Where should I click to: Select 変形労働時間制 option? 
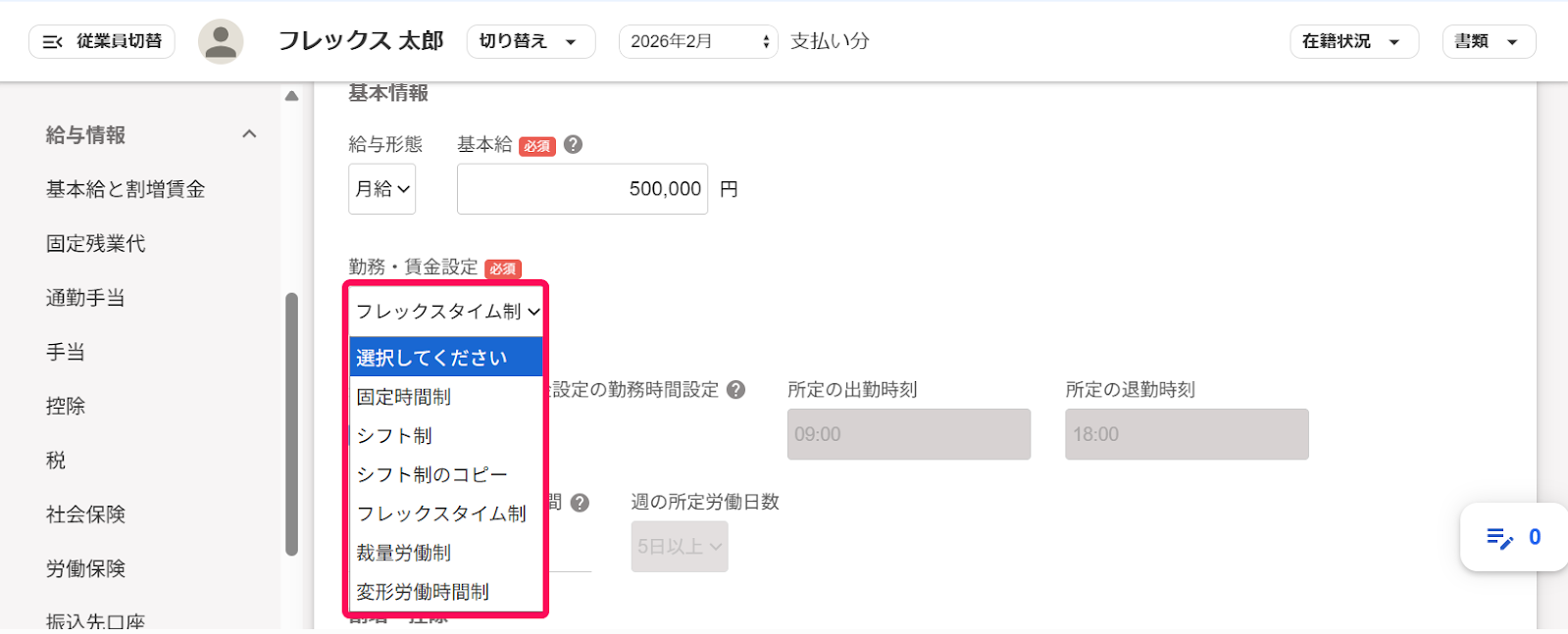446,592
